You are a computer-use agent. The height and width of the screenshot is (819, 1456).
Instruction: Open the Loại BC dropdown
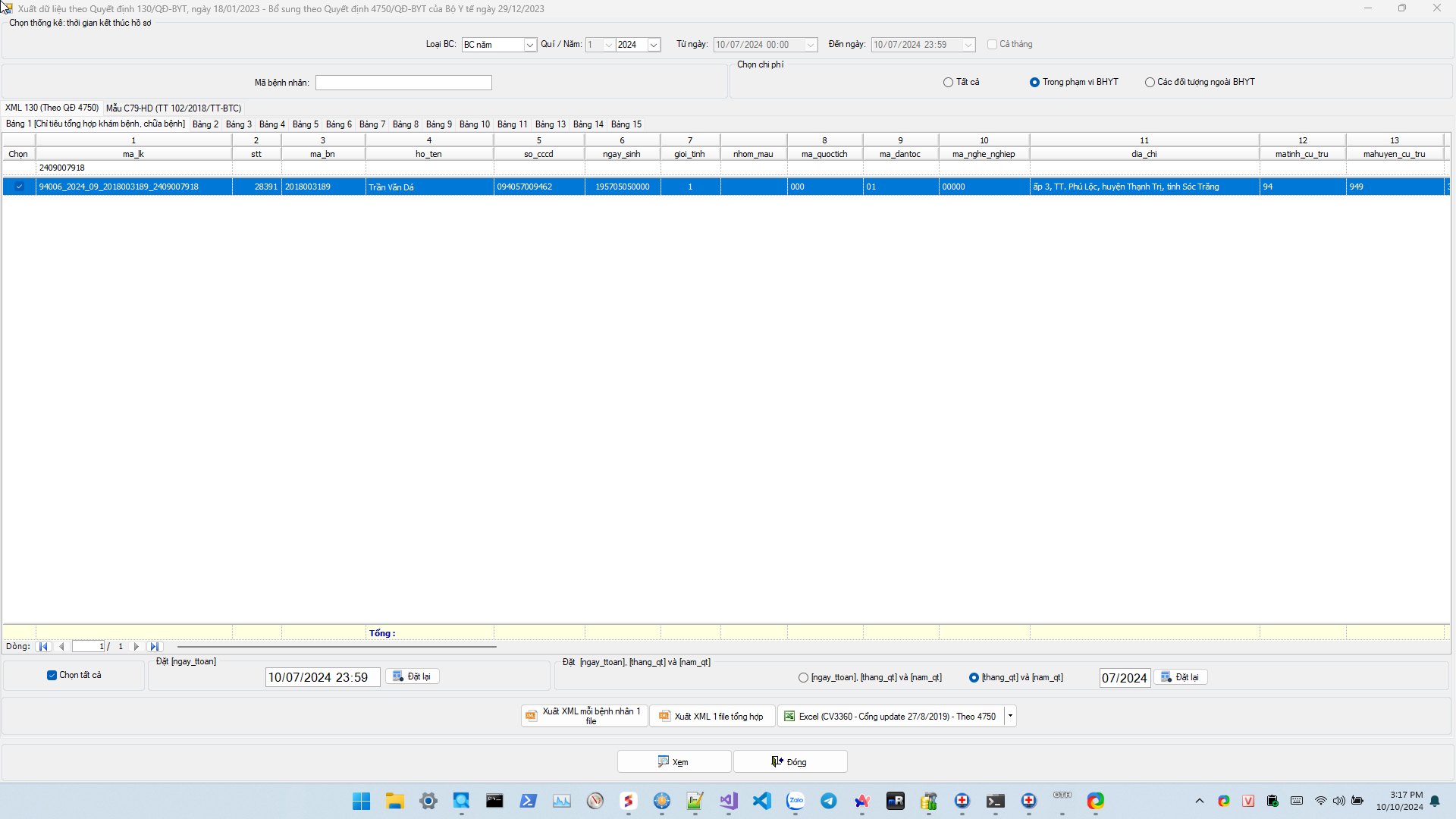529,45
